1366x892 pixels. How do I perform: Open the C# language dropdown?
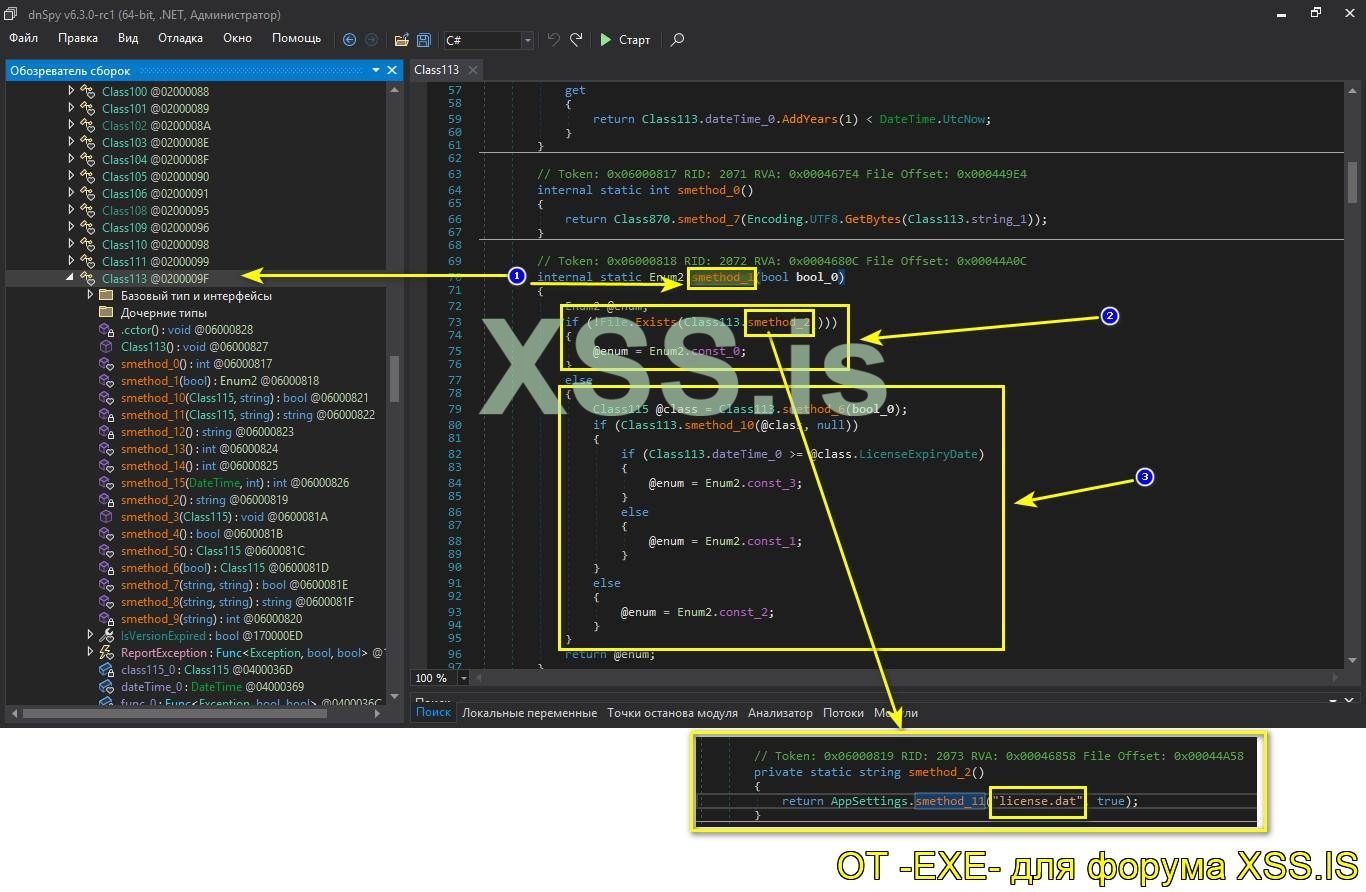click(527, 40)
